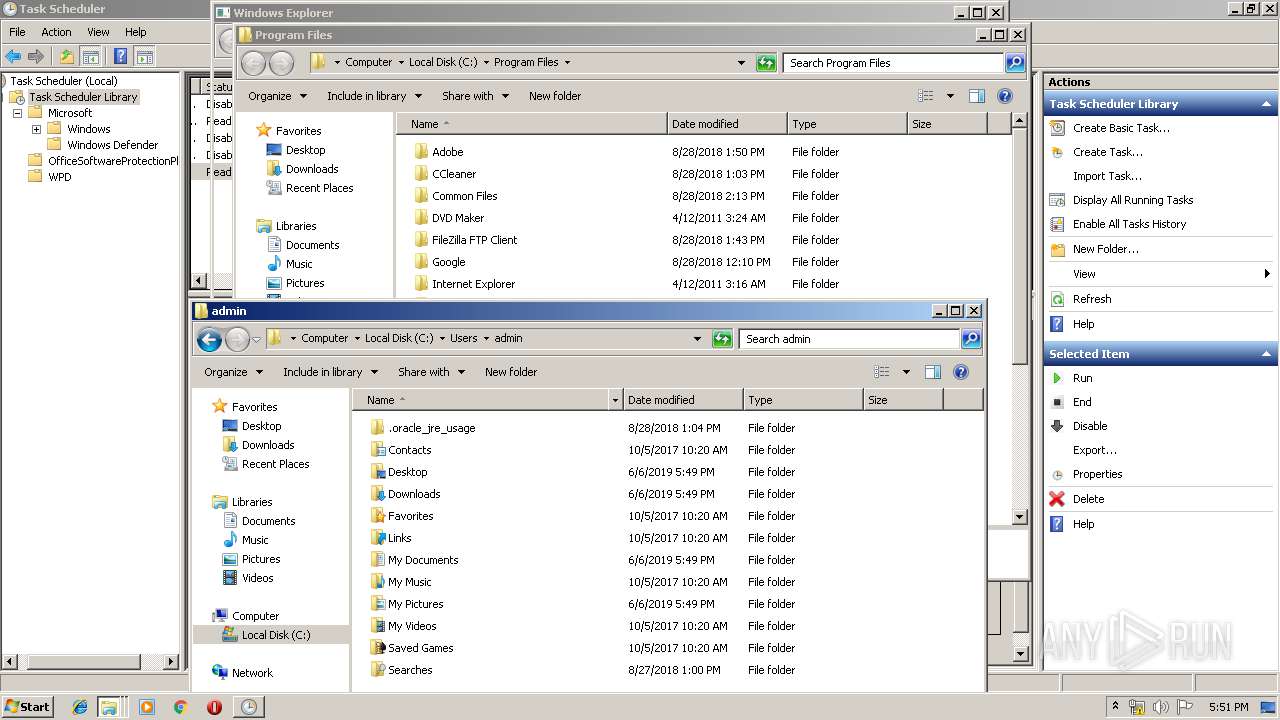Click the Properties icon in Selected Item

click(x=1057, y=474)
